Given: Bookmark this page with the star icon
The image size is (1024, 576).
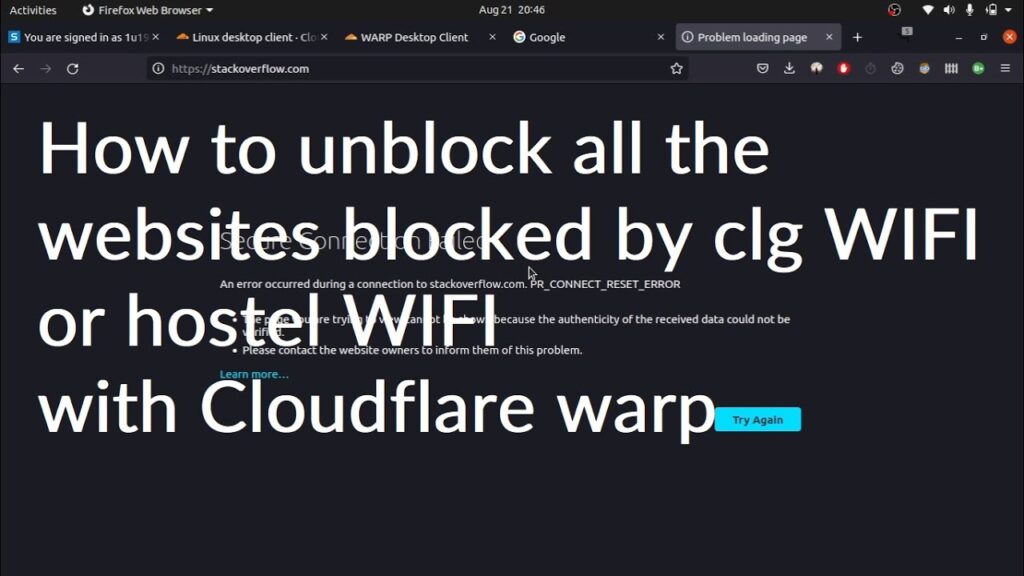Looking at the screenshot, I should 677,69.
